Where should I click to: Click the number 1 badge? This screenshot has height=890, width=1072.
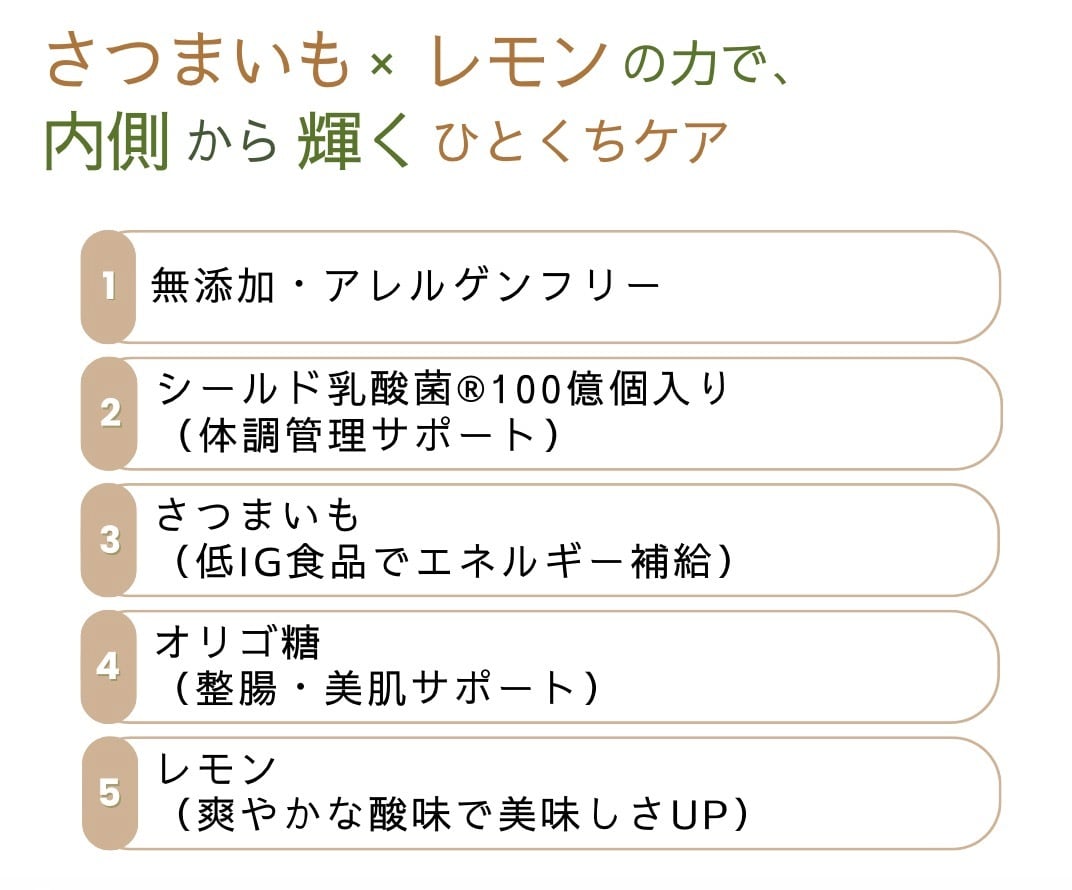(109, 286)
